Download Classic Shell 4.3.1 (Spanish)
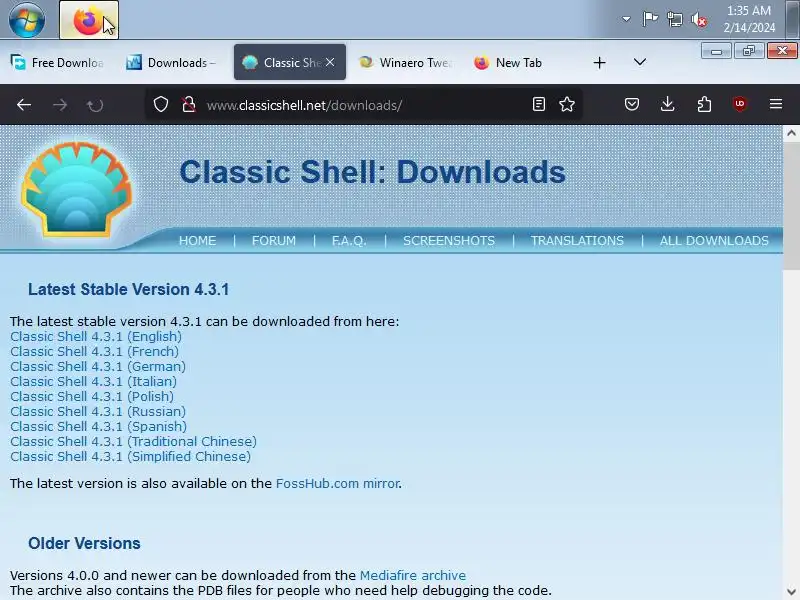Image resolution: width=800 pixels, height=600 pixels. point(98,427)
